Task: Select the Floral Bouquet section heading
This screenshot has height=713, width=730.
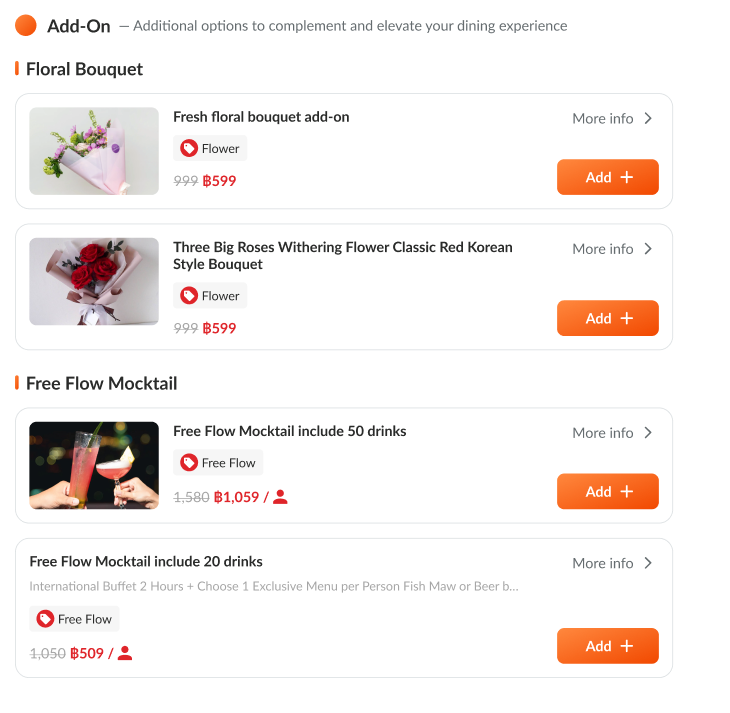Action: tap(84, 69)
